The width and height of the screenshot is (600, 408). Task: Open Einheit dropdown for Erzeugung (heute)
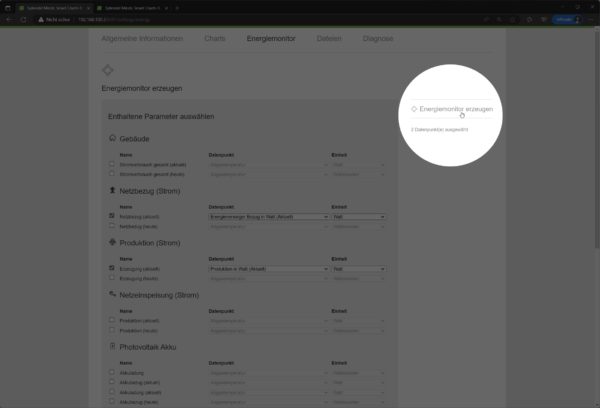click(359, 279)
